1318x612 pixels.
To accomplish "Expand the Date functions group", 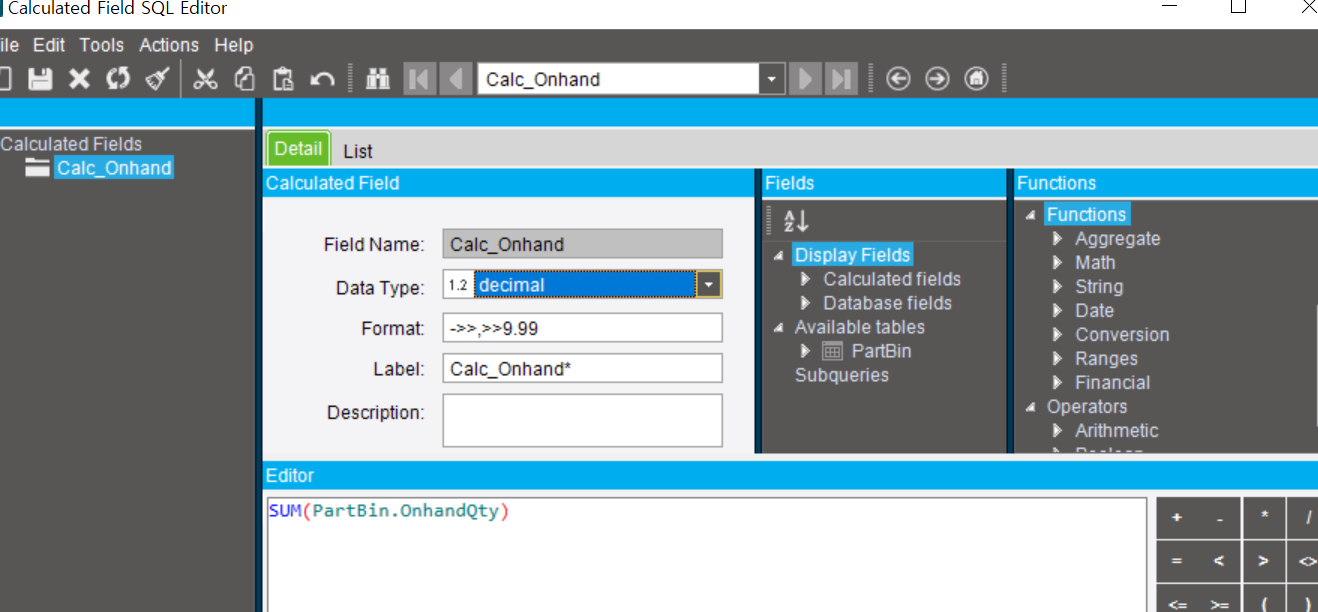I will 1058,311.
